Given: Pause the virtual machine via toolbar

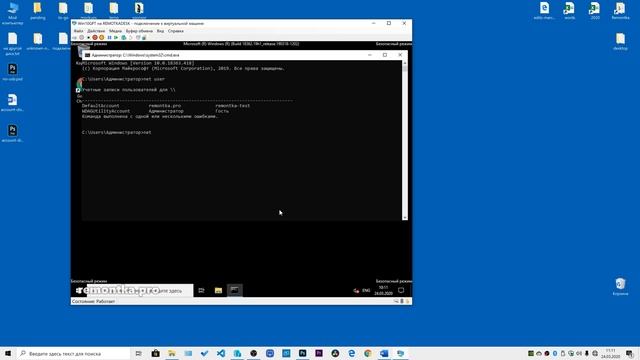Looking at the screenshot, I should (109, 38).
